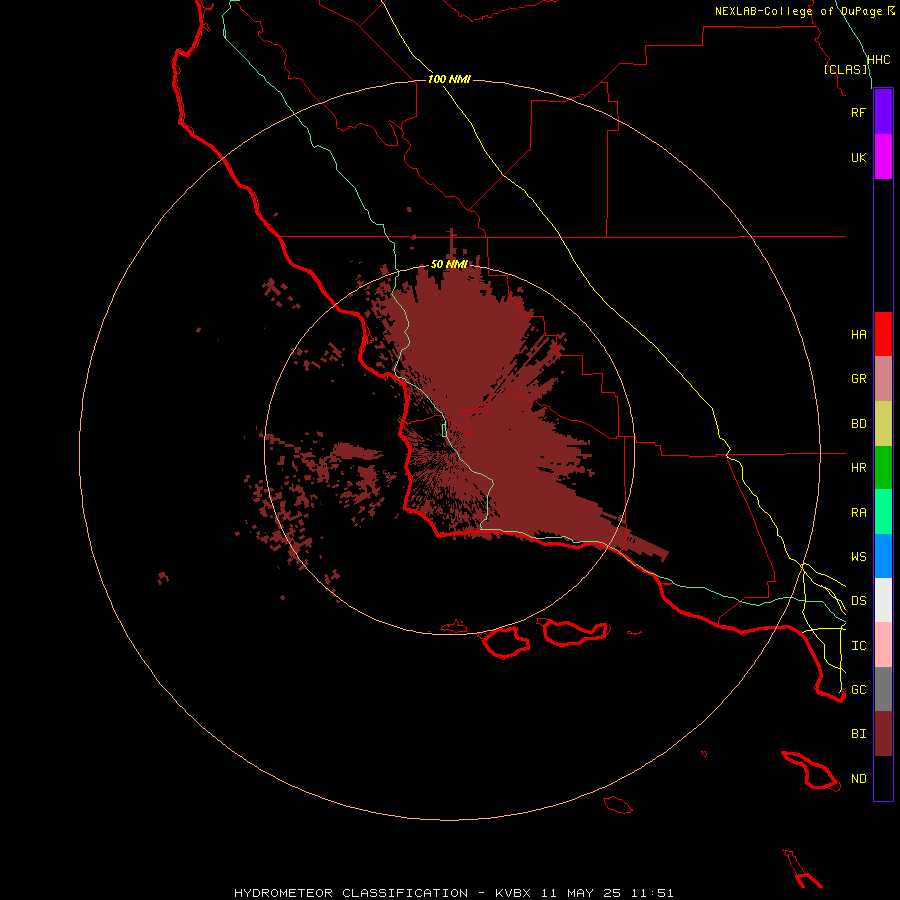Viewport: 900px width, 900px height.
Task: Click the ND legend label
Action: (858, 779)
